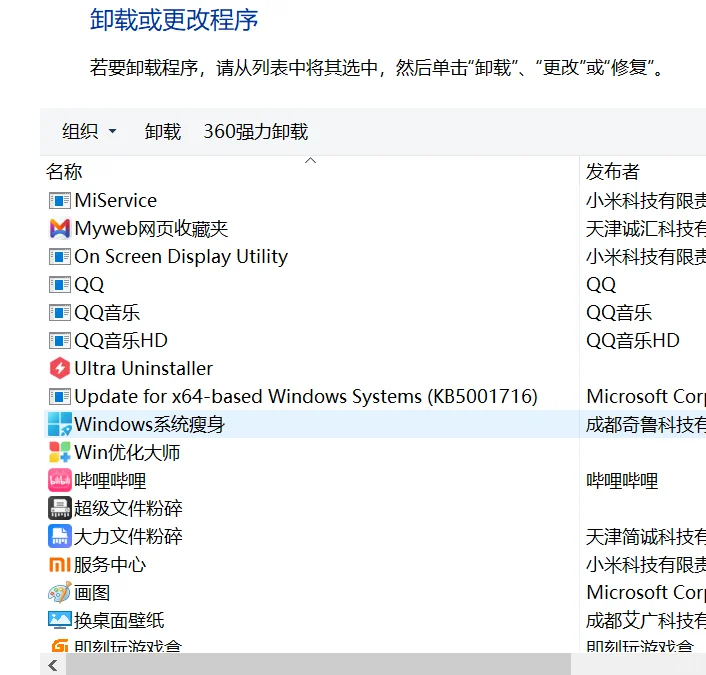
Task: Select the 画图 entry name
Action: pyautogui.click(x=92, y=592)
